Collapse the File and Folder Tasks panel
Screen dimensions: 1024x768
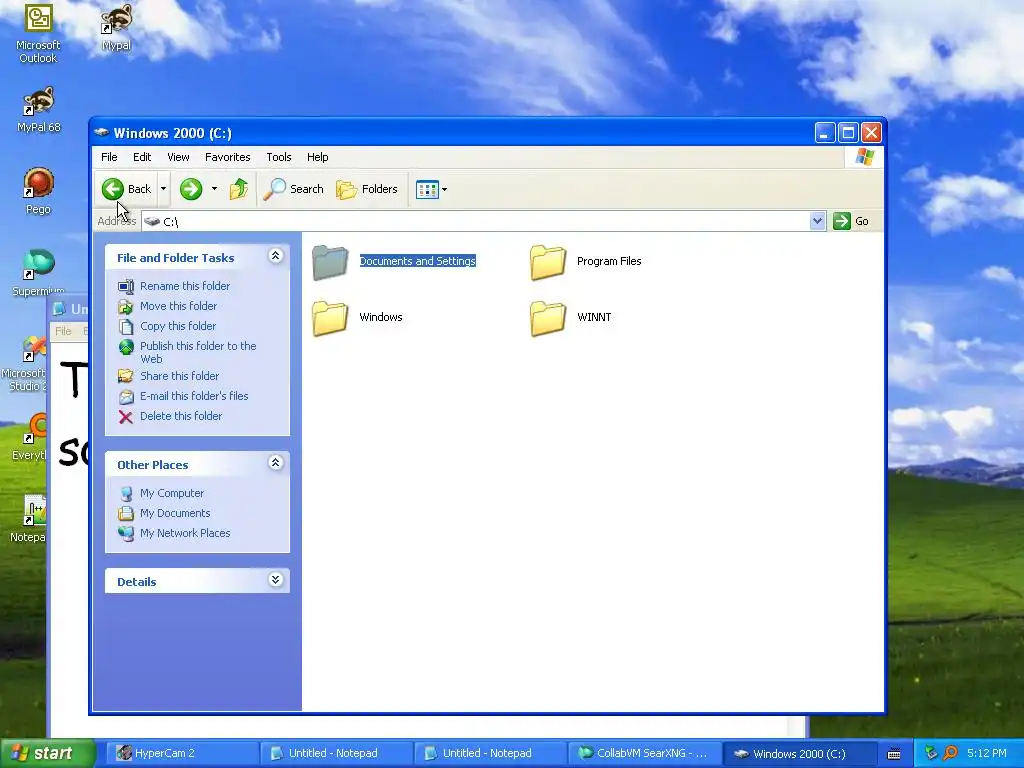coord(276,256)
